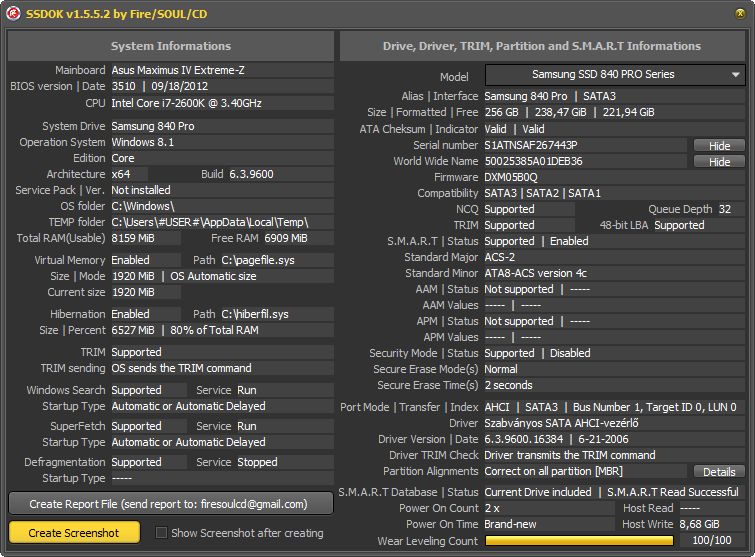Open partition alignment Details
Image resolution: width=755 pixels, height=557 pixels.
coord(719,472)
